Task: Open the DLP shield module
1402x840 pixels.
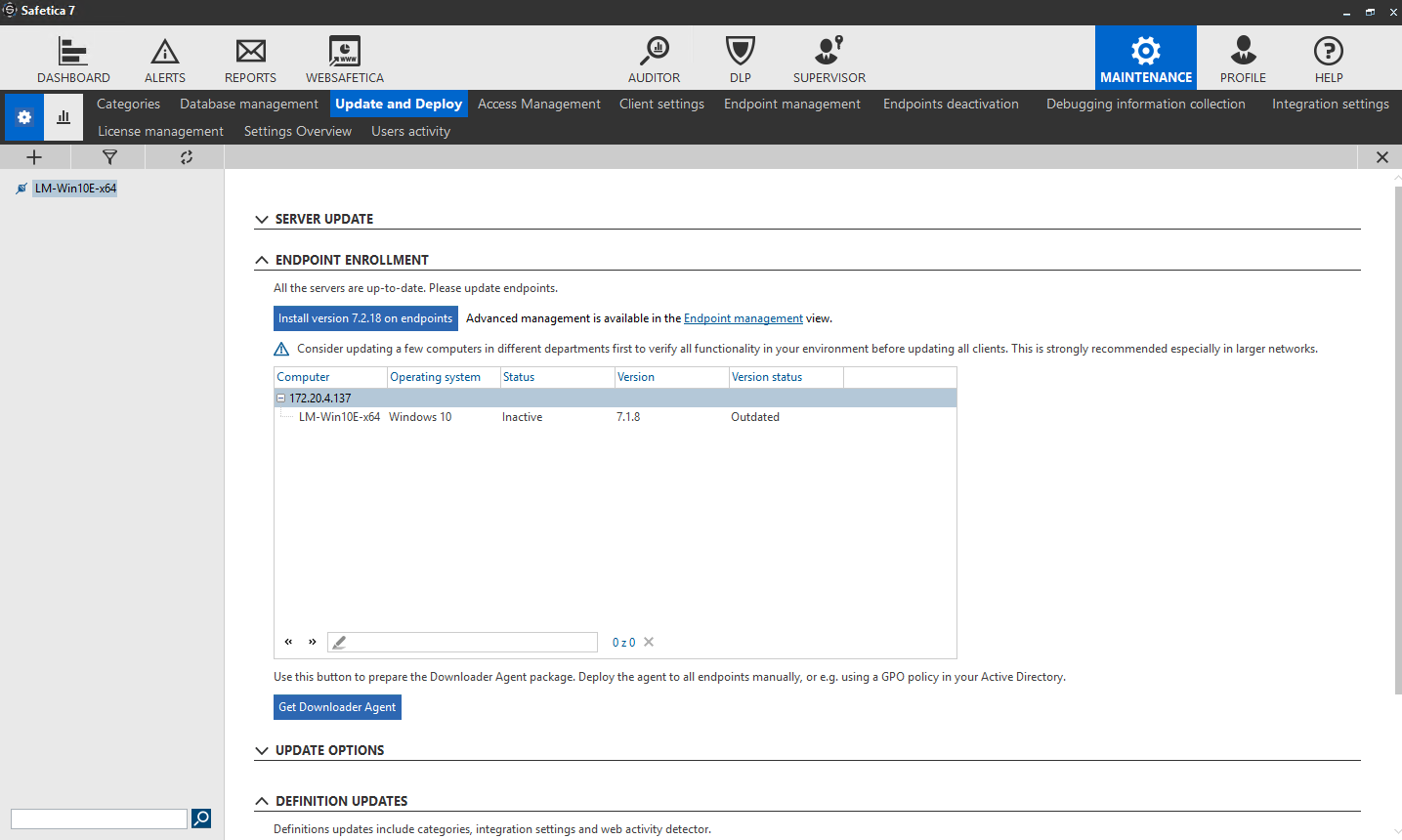Action: tap(741, 59)
